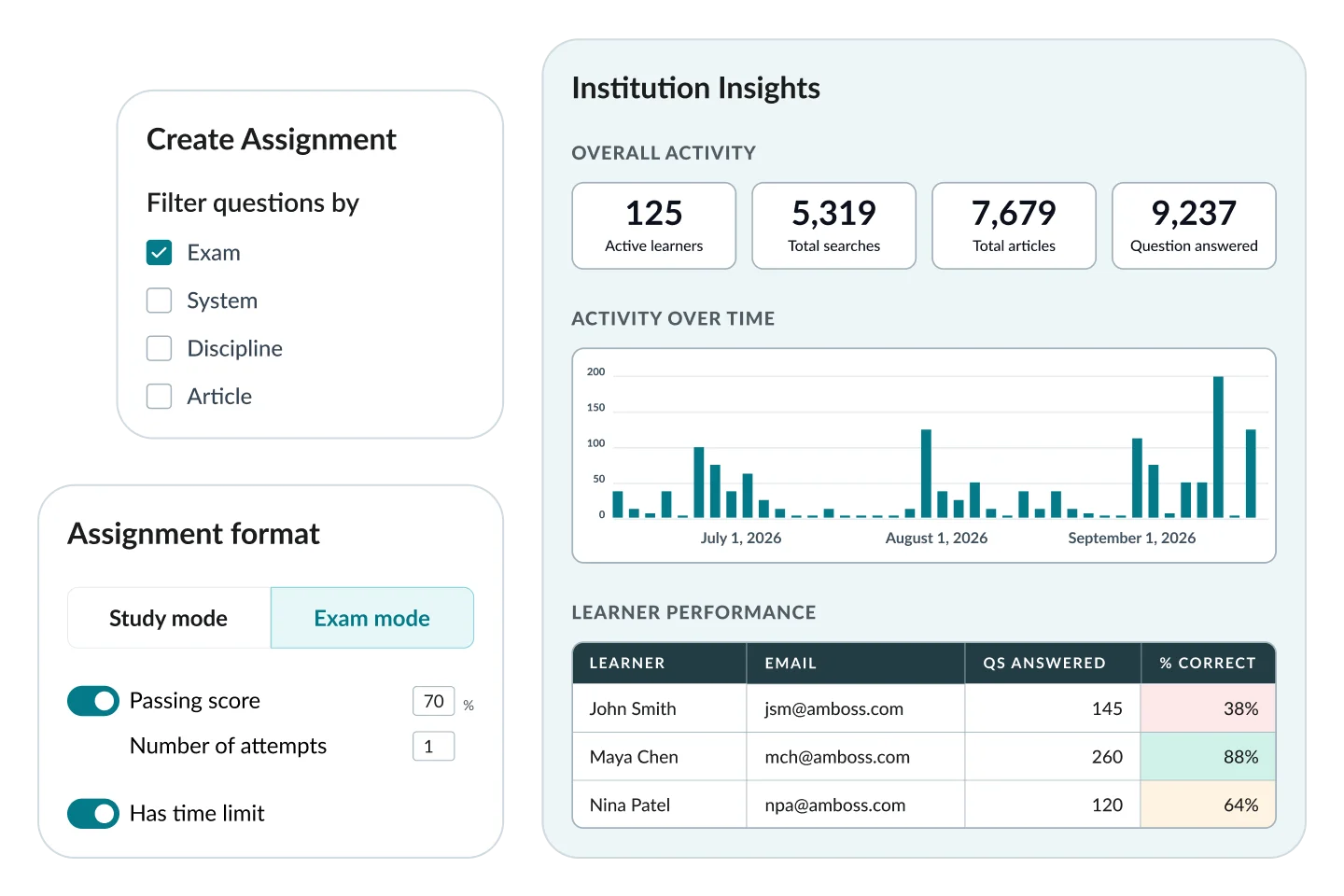The image size is (1344, 896).
Task: Check the Discipline filter checkbox
Action: click(159, 347)
